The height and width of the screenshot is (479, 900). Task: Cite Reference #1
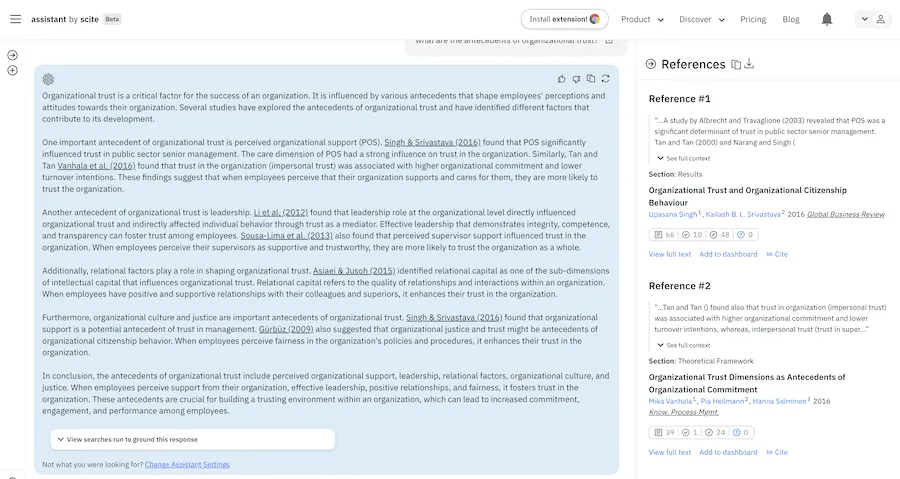(x=777, y=254)
